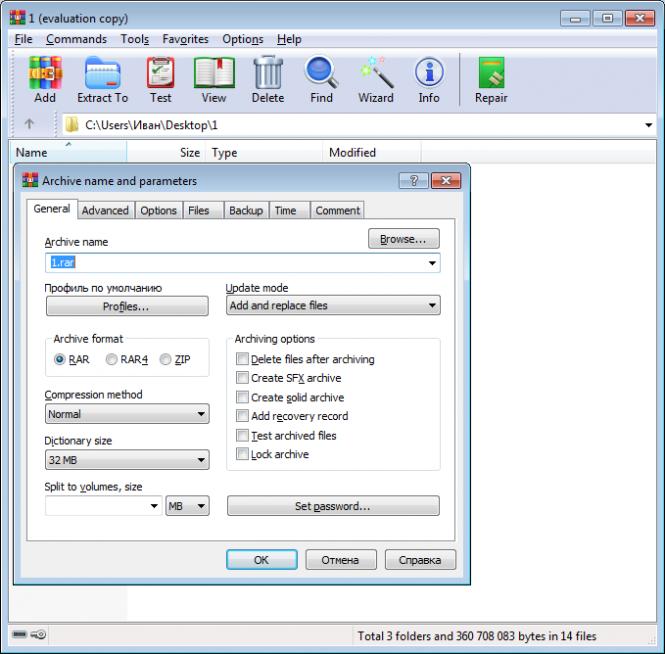Click the Delete trash can icon

[268, 79]
